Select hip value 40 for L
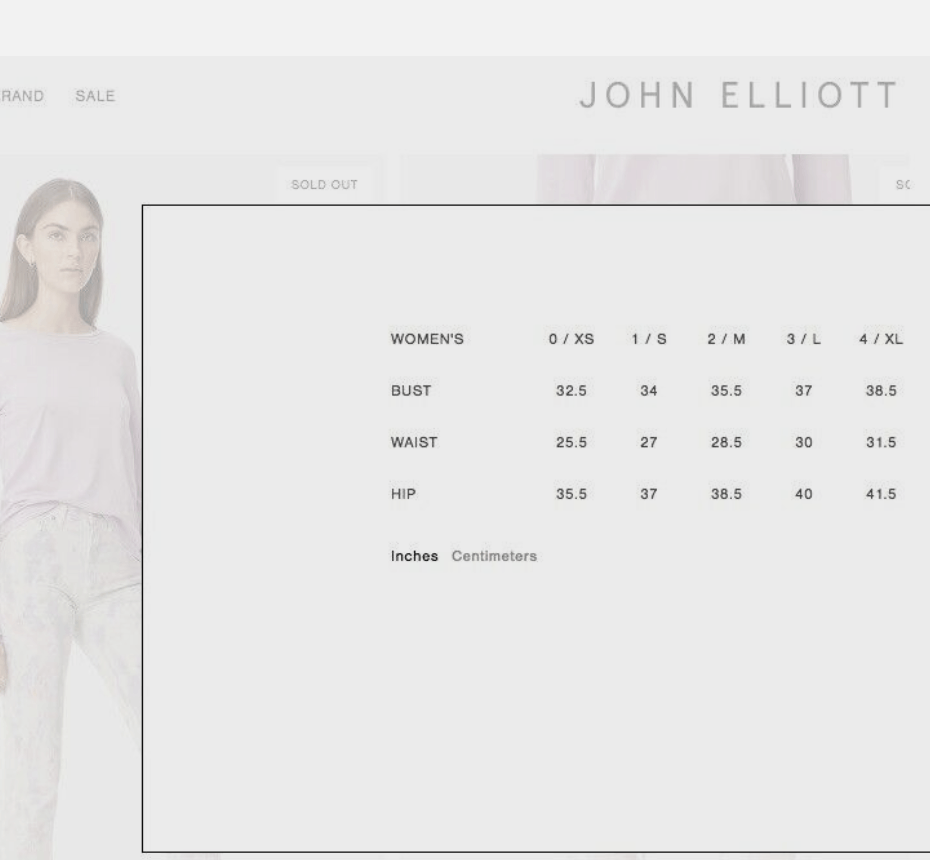 (804, 494)
